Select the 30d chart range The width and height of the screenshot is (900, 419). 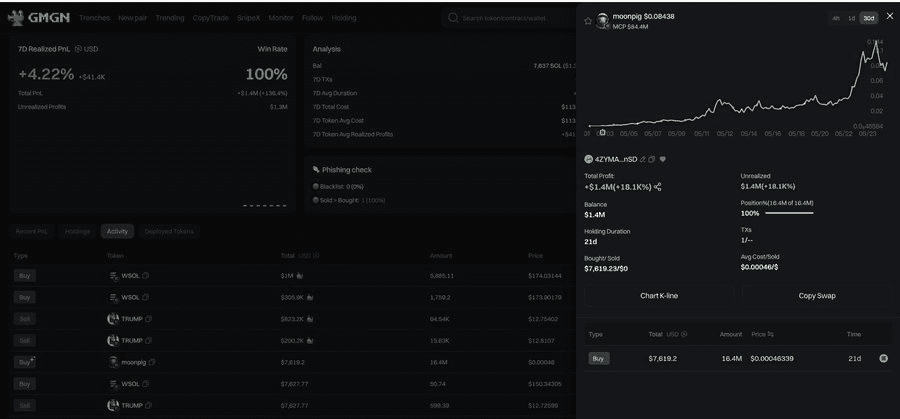click(x=868, y=18)
